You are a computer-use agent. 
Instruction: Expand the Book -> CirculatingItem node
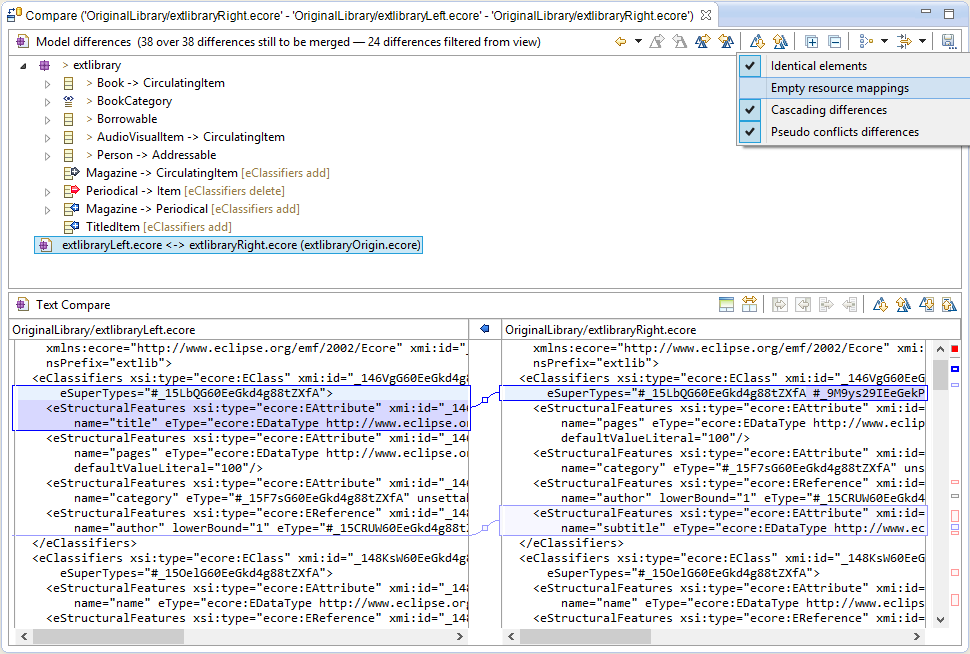[47, 83]
